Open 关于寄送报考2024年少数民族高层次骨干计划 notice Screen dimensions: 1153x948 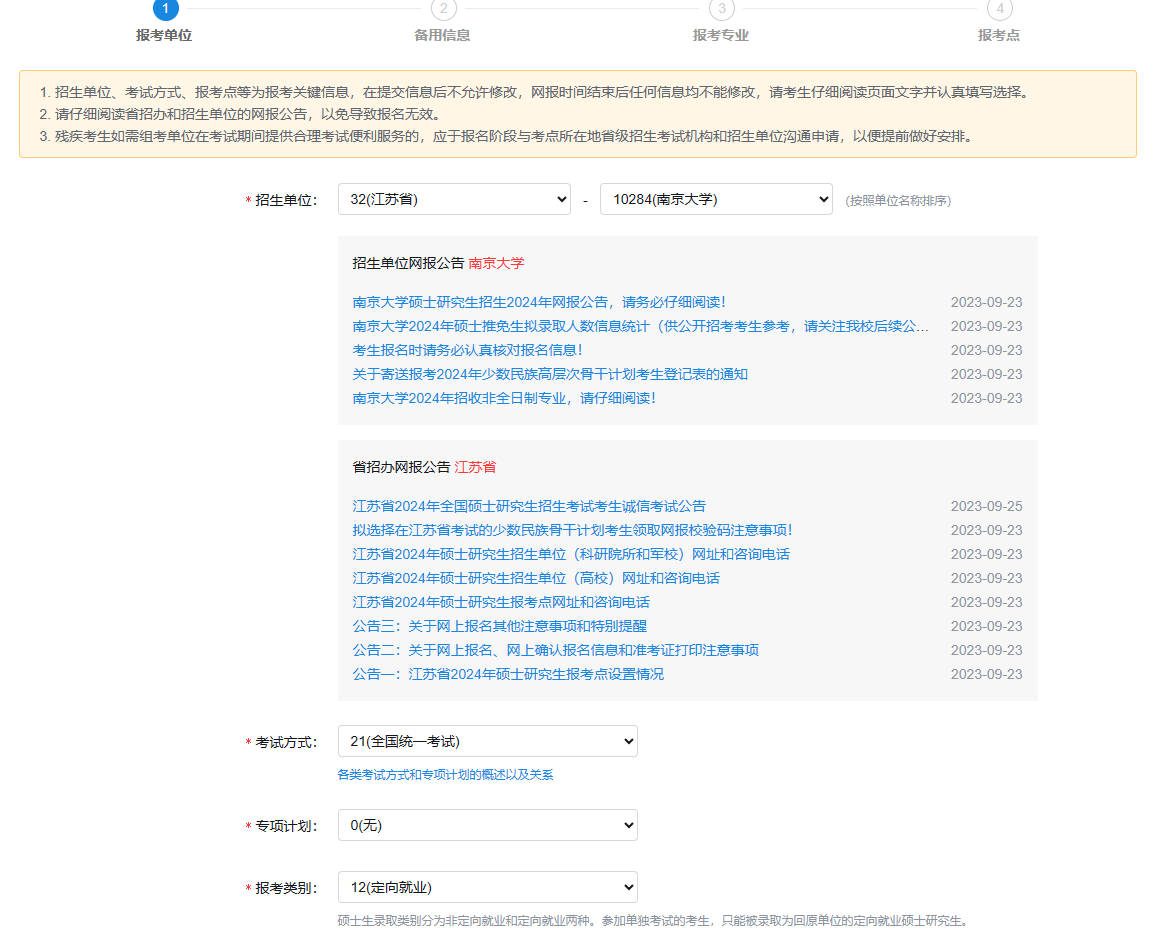click(x=550, y=374)
